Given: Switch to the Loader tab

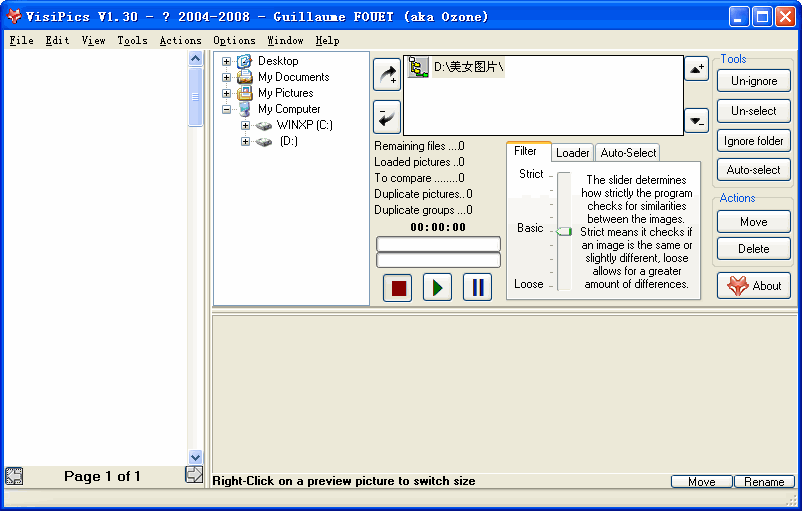Looking at the screenshot, I should tap(572, 153).
